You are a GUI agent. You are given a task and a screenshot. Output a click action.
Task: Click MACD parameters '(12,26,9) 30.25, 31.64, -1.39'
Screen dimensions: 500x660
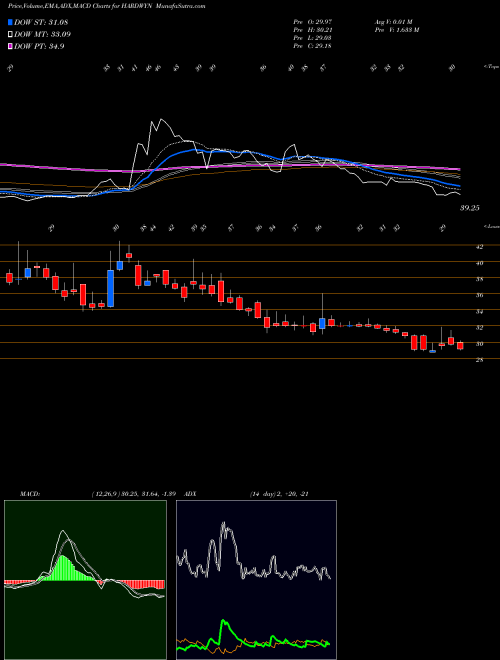[136, 494]
